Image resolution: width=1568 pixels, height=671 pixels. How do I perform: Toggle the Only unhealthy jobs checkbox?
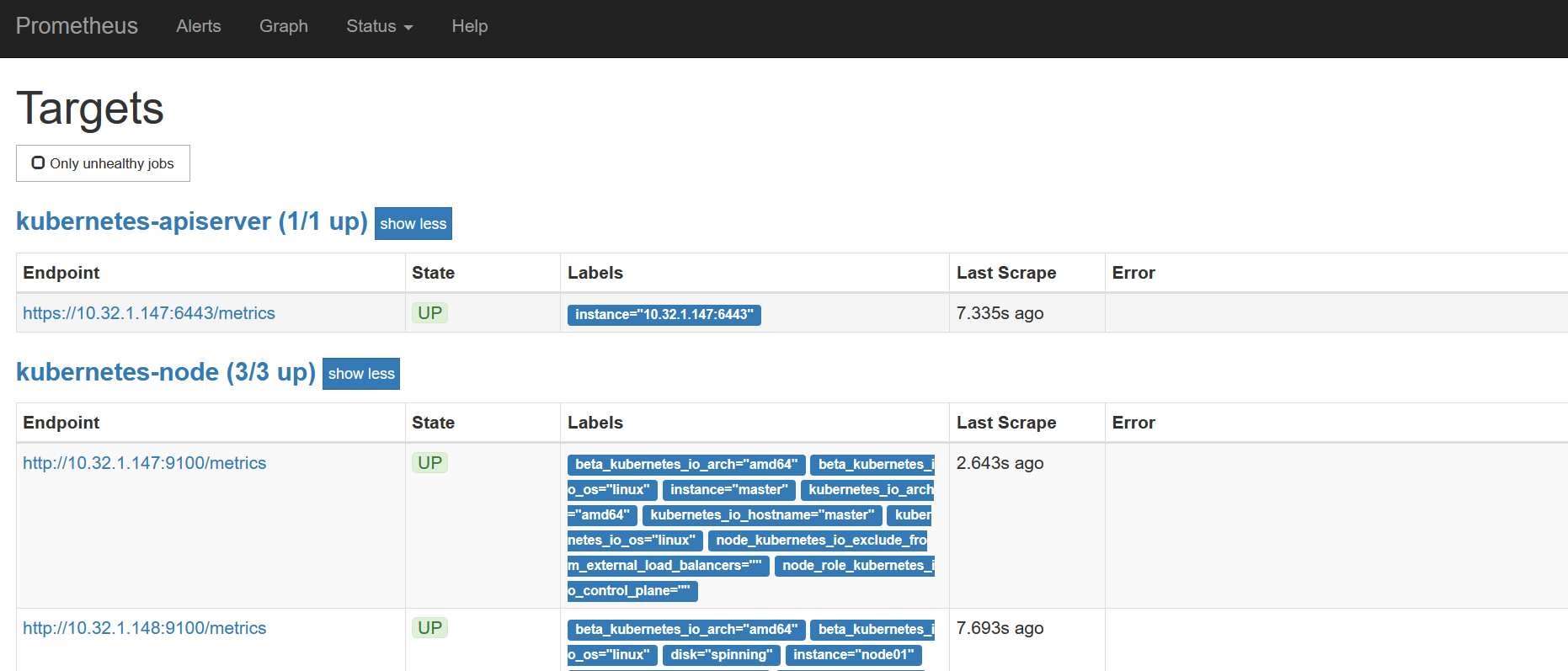click(x=38, y=162)
